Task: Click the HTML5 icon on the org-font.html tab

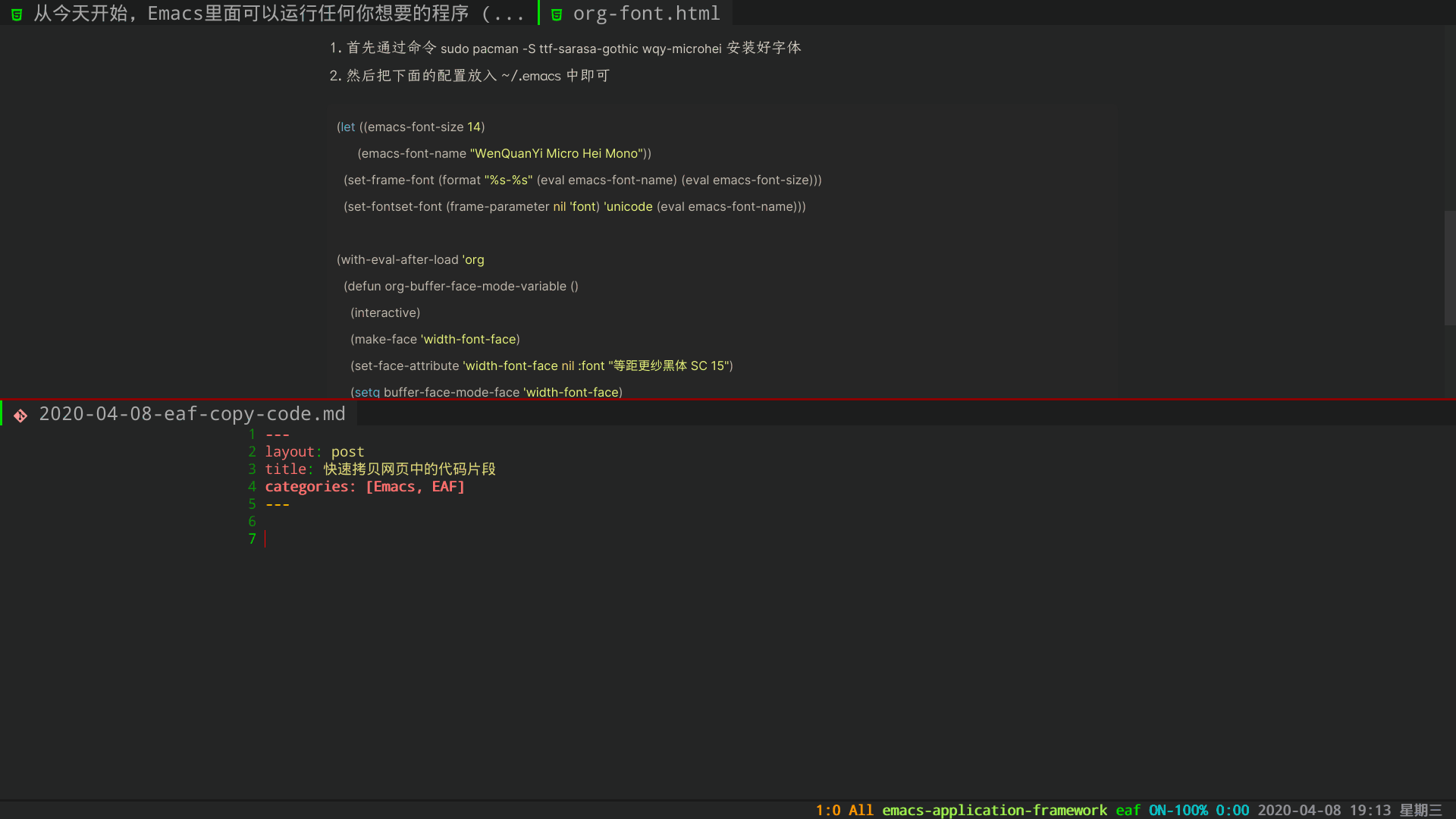Action: coord(556,13)
